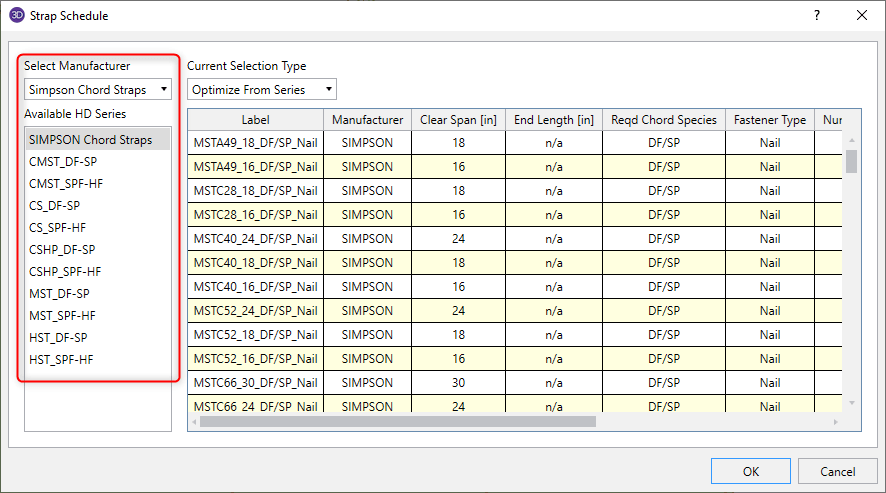Click the vertical scrollbar down arrow
This screenshot has height=493, width=886.
point(851,403)
